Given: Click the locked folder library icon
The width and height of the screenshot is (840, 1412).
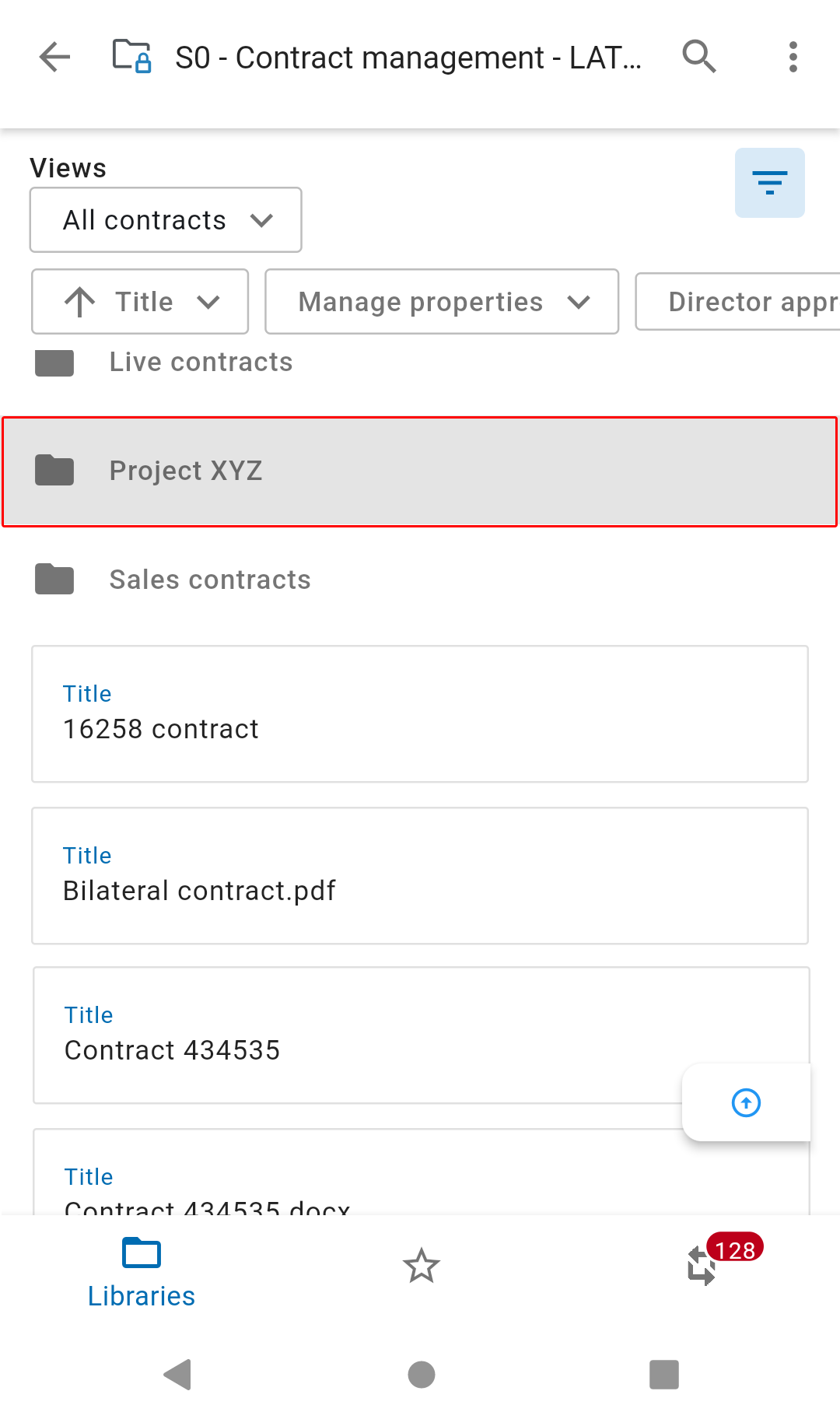Looking at the screenshot, I should coord(131,56).
